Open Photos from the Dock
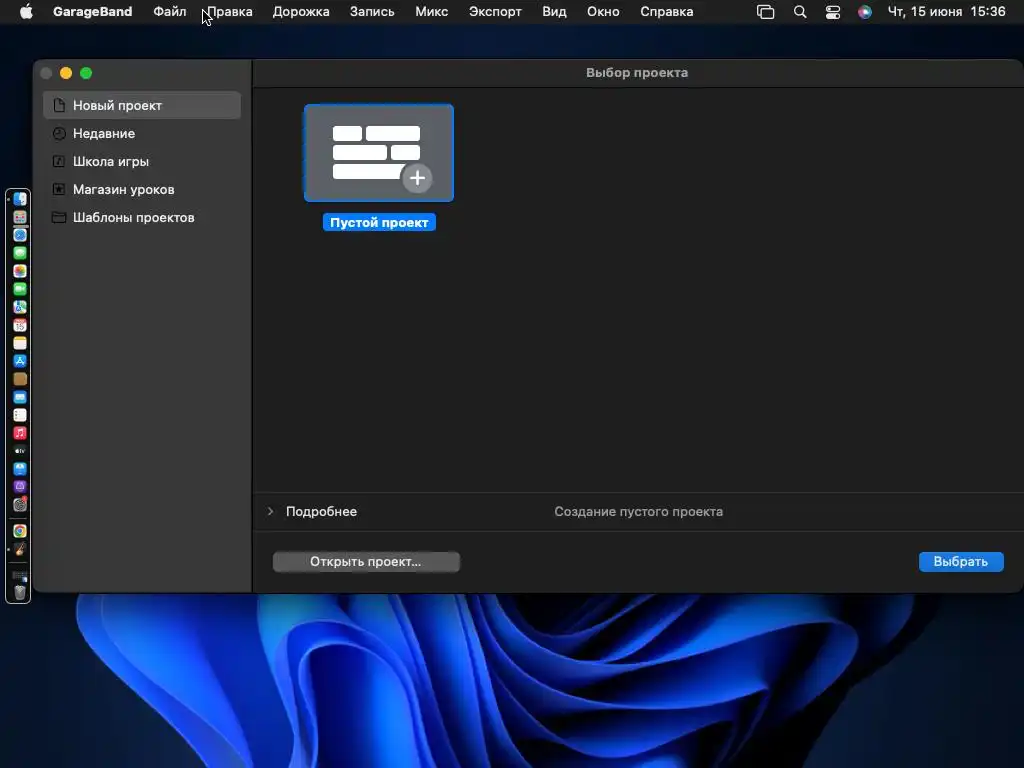Screen dimensions: 1024x768 click(20, 271)
